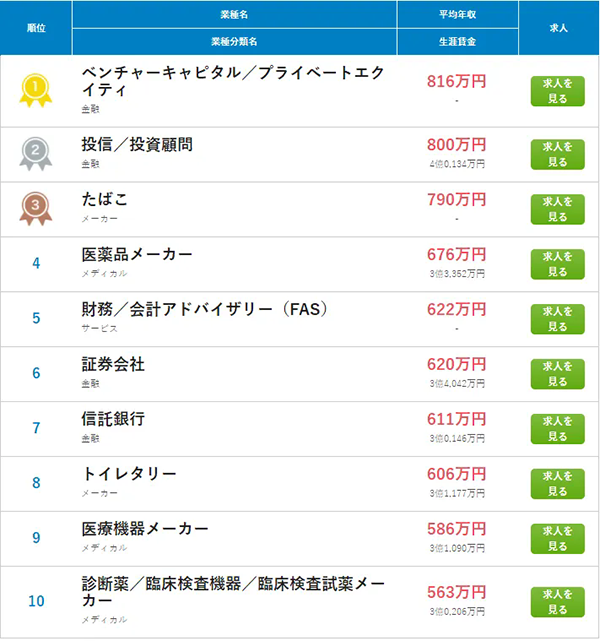Click 求人を見る for 証券会社
Screen dimensions: 600x641
(x=557, y=374)
